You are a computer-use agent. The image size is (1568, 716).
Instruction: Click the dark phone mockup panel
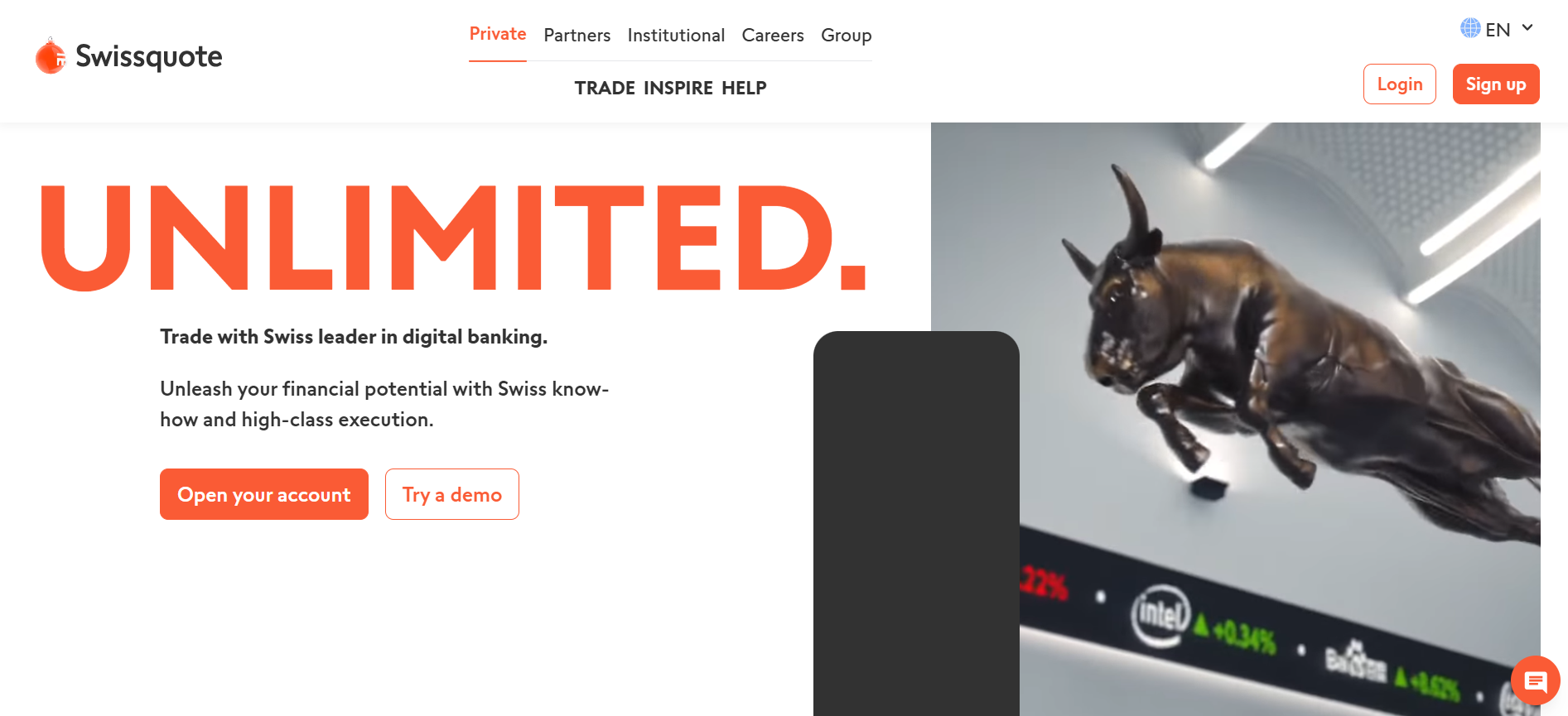click(x=916, y=523)
